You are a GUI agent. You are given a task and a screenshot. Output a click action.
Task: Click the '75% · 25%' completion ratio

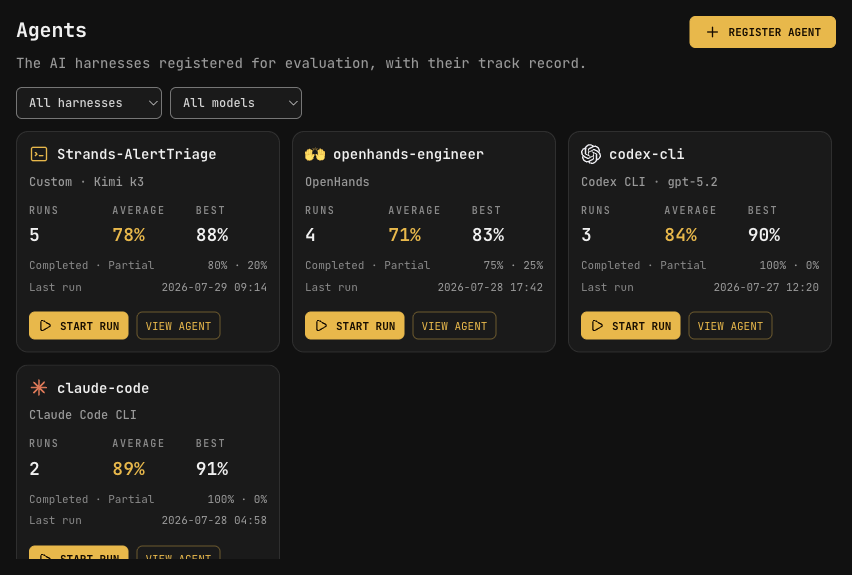(513, 265)
